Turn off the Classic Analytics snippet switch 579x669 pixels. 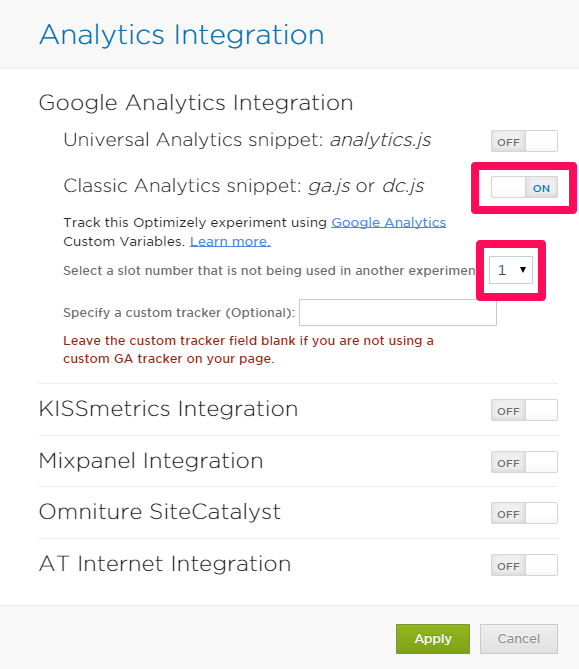coord(524,187)
